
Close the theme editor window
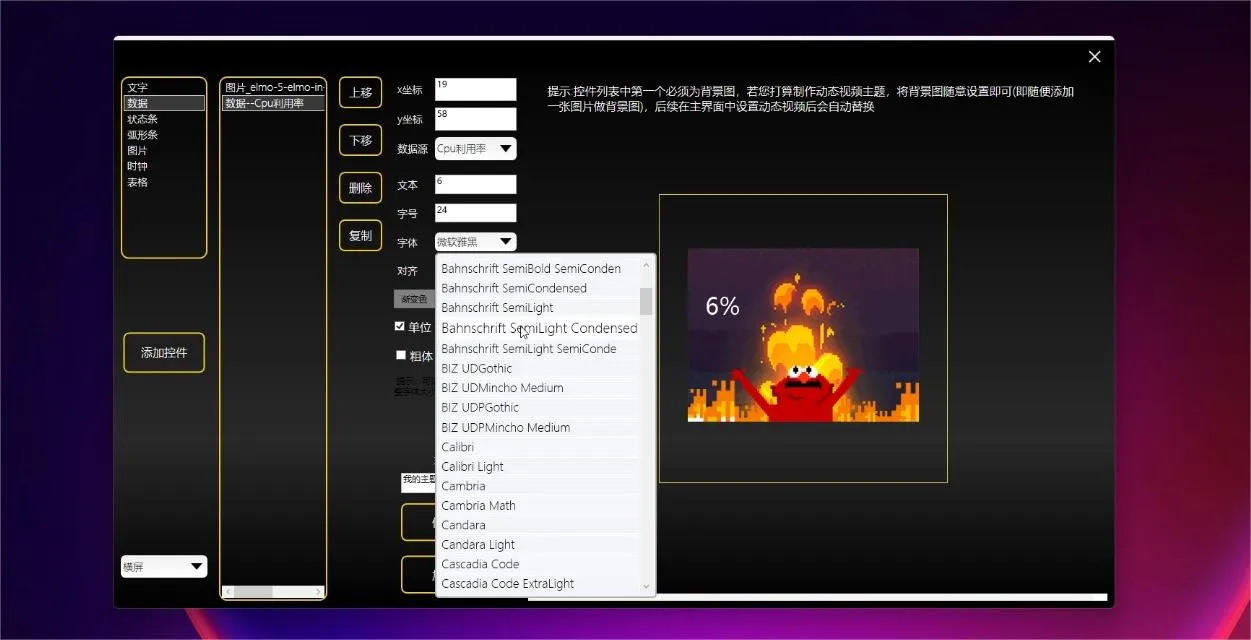(x=1094, y=57)
